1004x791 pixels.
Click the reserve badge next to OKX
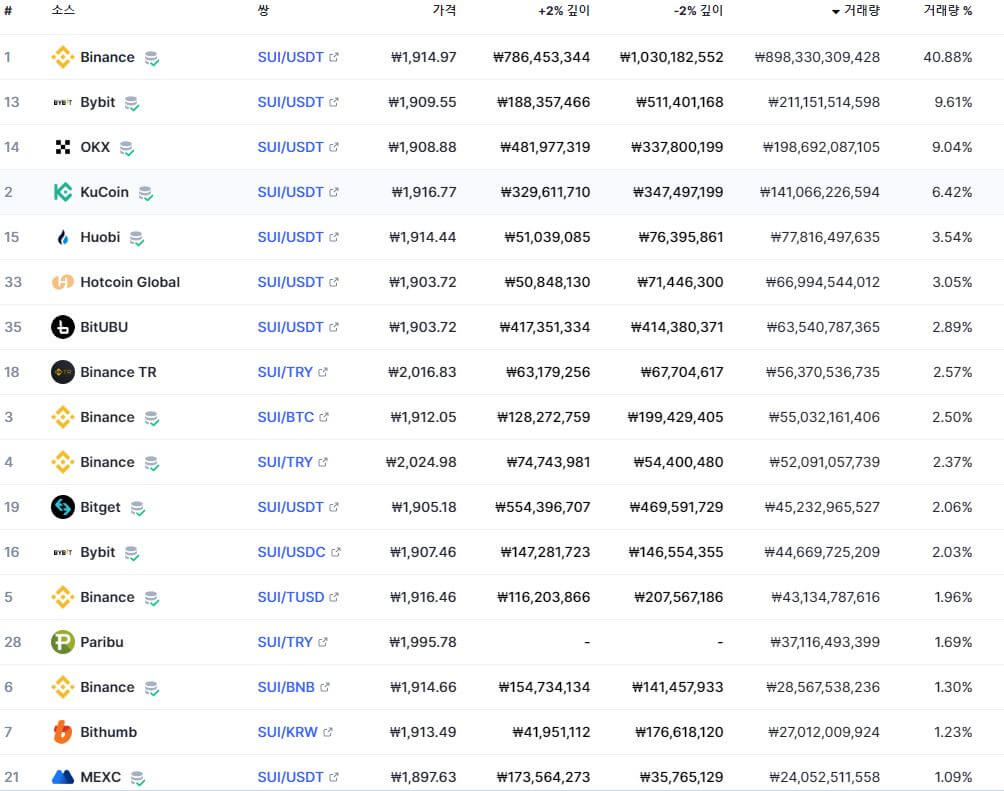(x=127, y=148)
